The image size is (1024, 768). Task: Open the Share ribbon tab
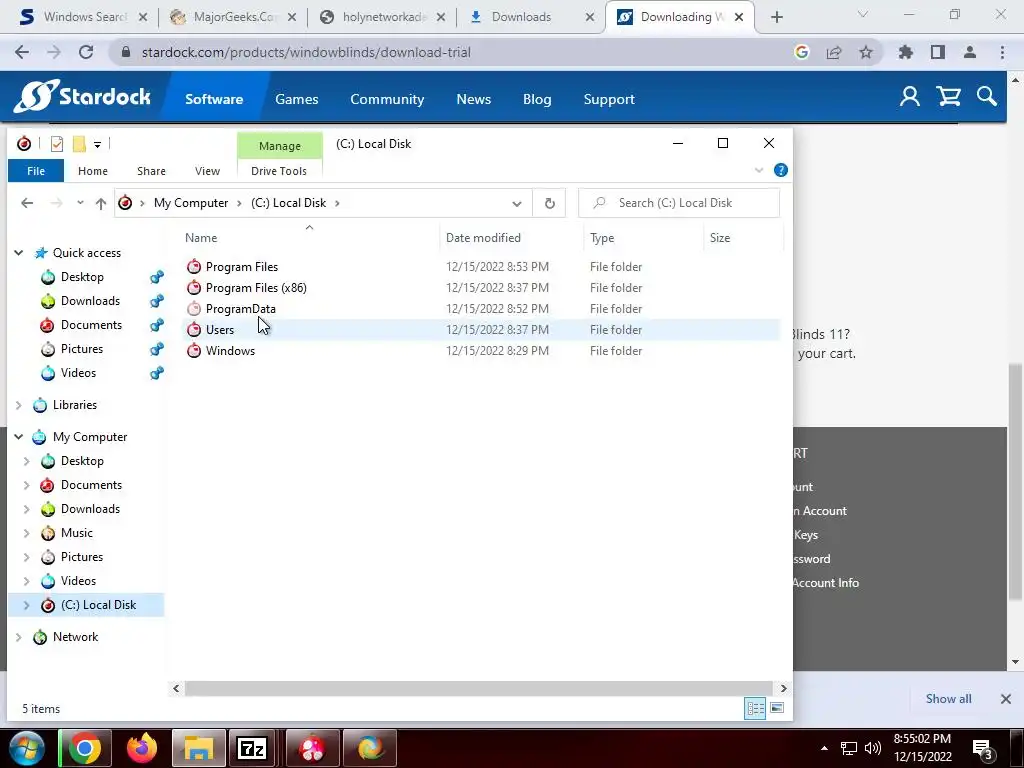pos(151,171)
